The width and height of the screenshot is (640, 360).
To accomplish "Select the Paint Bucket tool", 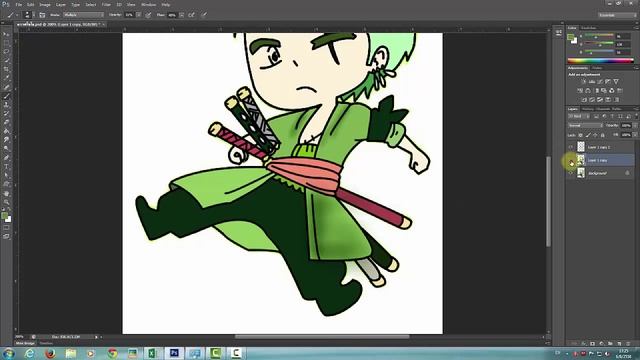I will click(x=6, y=131).
